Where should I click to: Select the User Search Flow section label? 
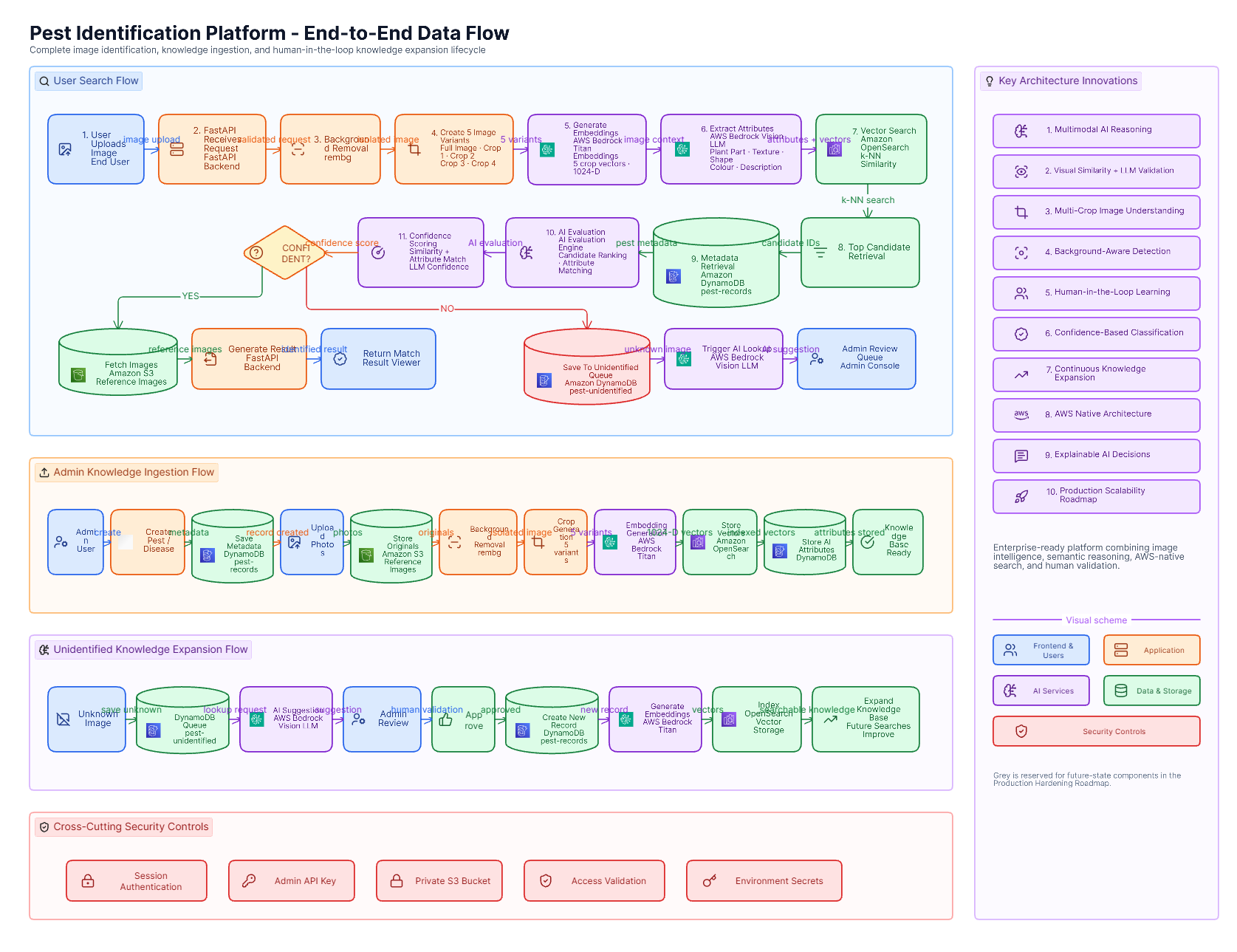click(x=89, y=81)
